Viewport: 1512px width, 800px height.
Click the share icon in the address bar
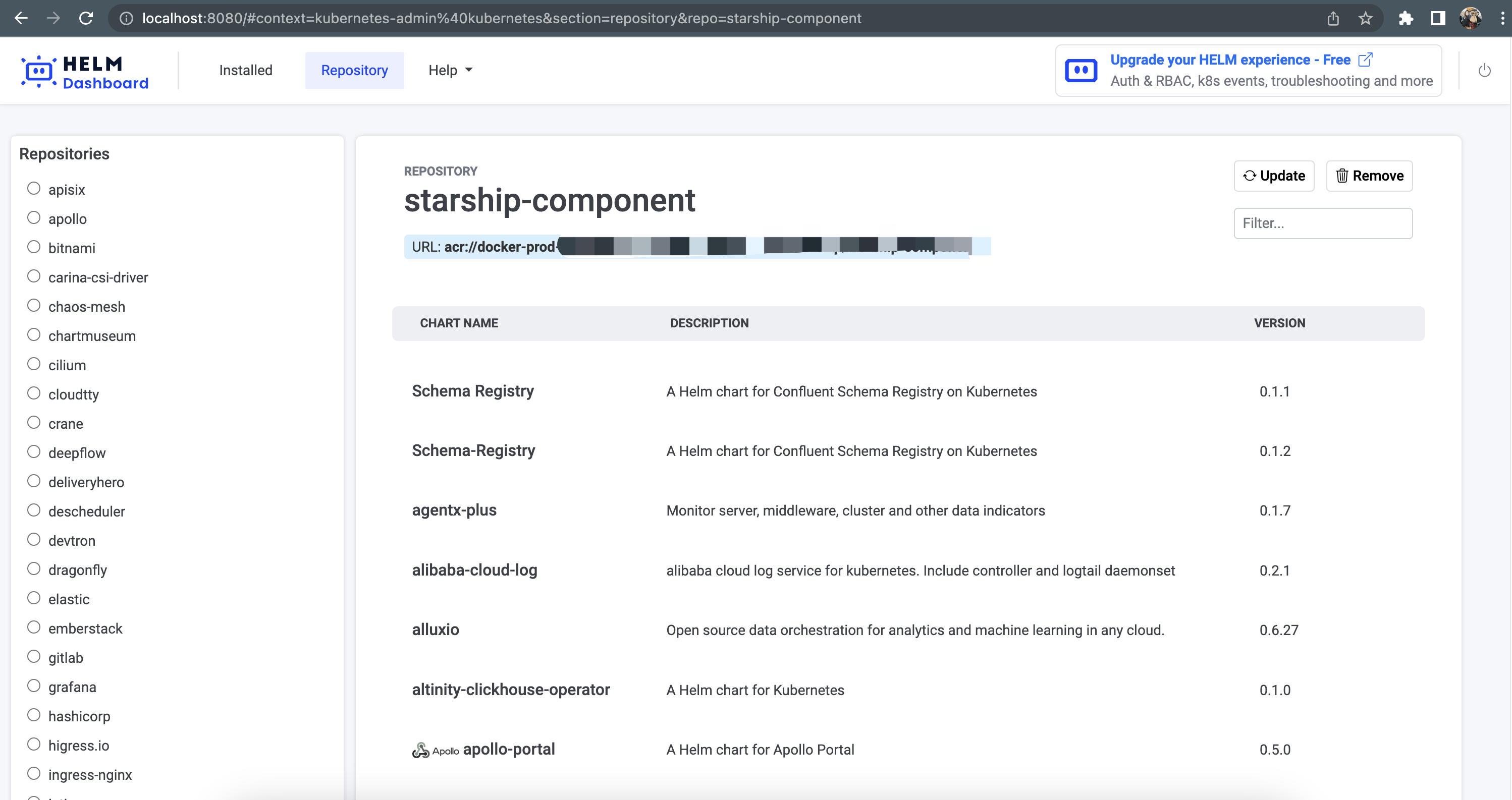point(1333,18)
